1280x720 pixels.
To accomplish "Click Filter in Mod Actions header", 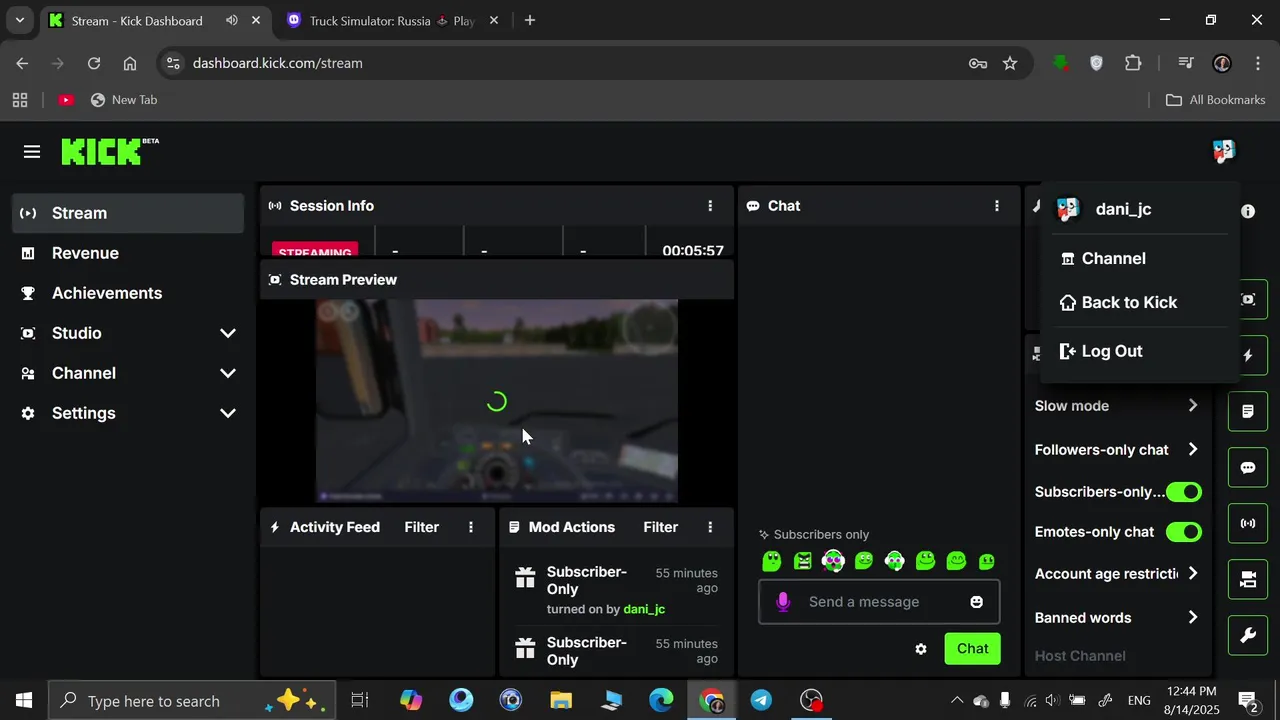I will (660, 527).
